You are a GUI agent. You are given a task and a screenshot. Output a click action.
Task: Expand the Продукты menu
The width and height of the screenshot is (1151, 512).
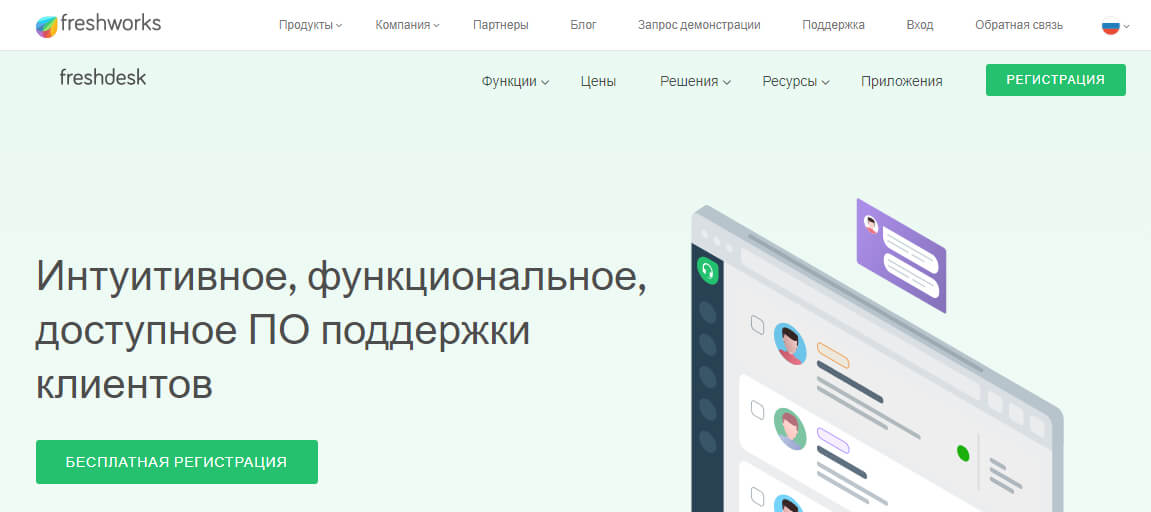(x=311, y=25)
